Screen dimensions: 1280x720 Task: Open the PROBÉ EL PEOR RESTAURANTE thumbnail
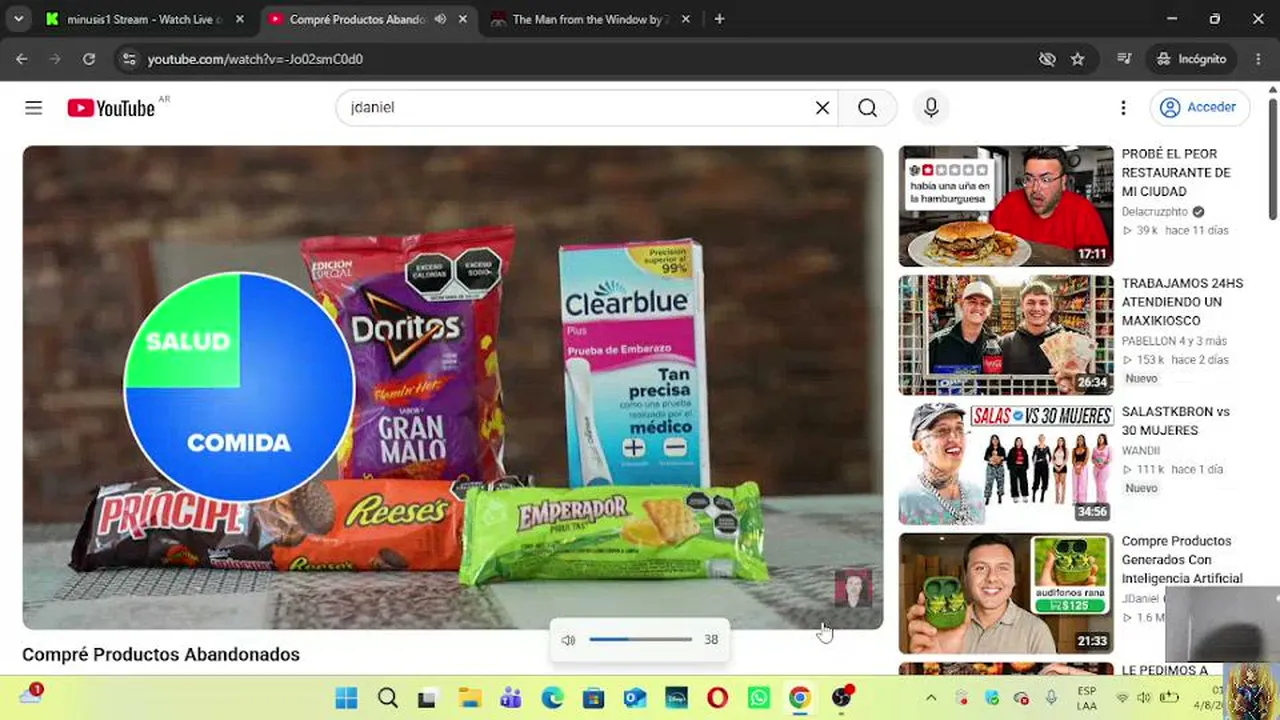pos(1005,206)
